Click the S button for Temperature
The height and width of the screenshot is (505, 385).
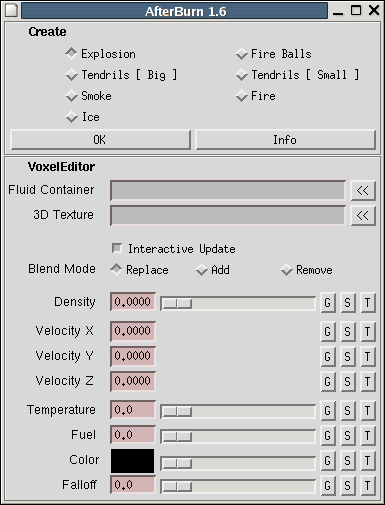click(x=348, y=411)
